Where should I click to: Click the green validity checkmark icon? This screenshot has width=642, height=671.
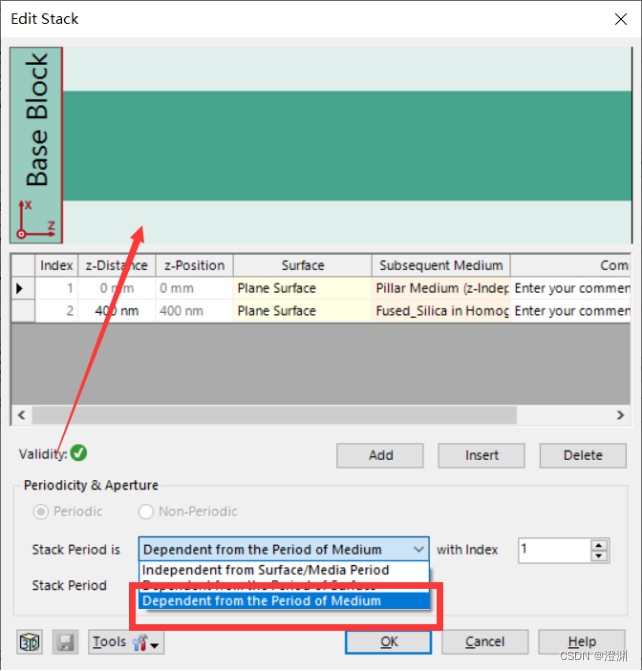click(79, 453)
